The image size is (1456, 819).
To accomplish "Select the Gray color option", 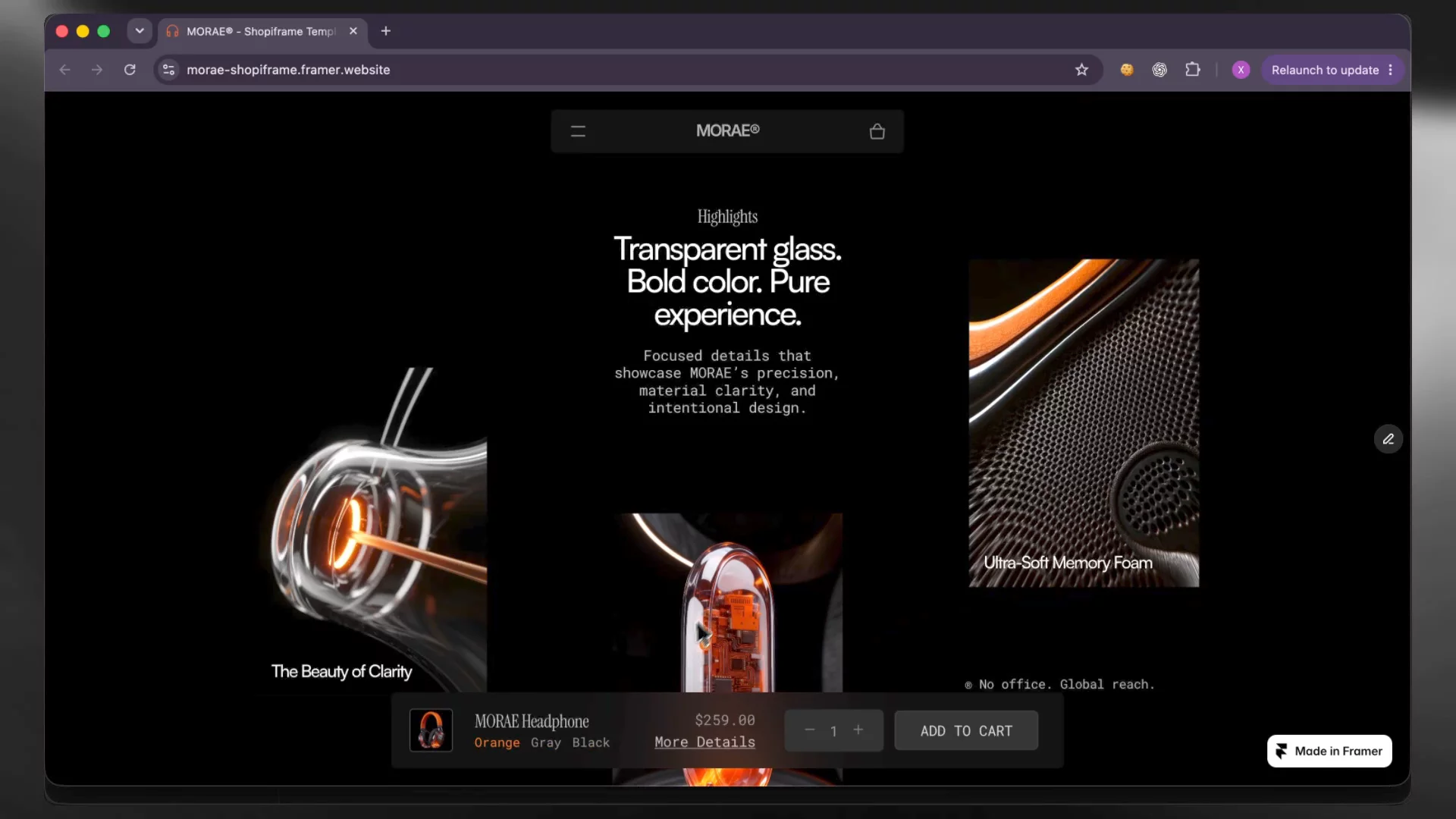I will (546, 742).
